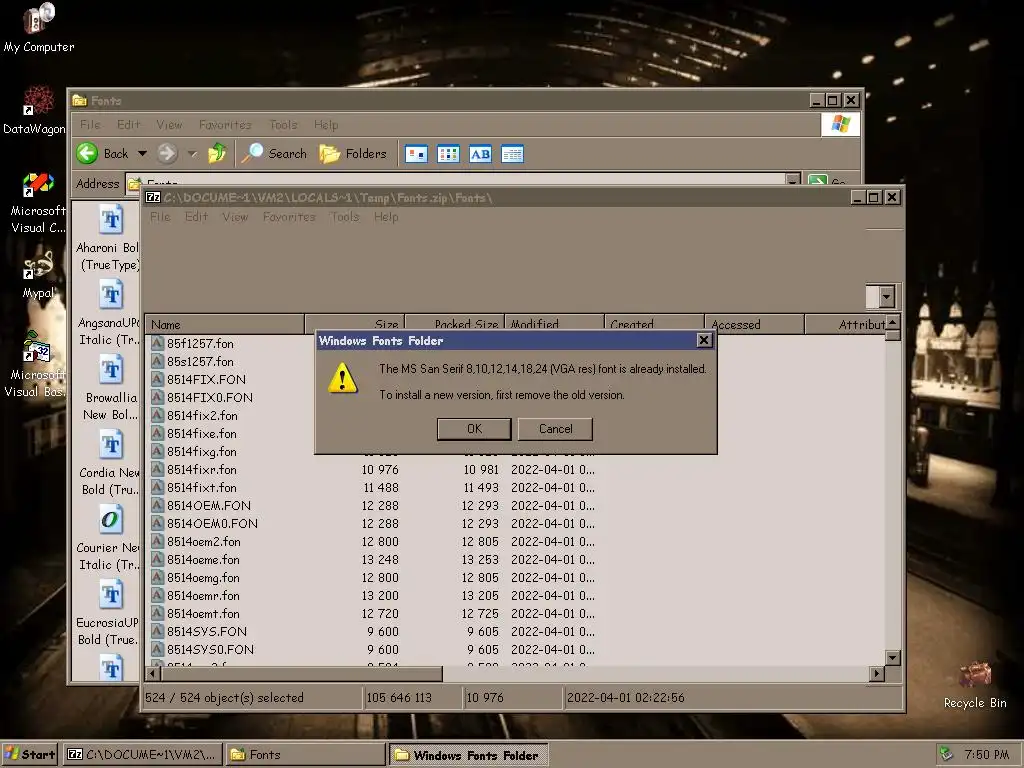Viewport: 1024px width, 768px height.
Task: Expand the 7-Zip path combo box dropdown
Action: point(886,297)
